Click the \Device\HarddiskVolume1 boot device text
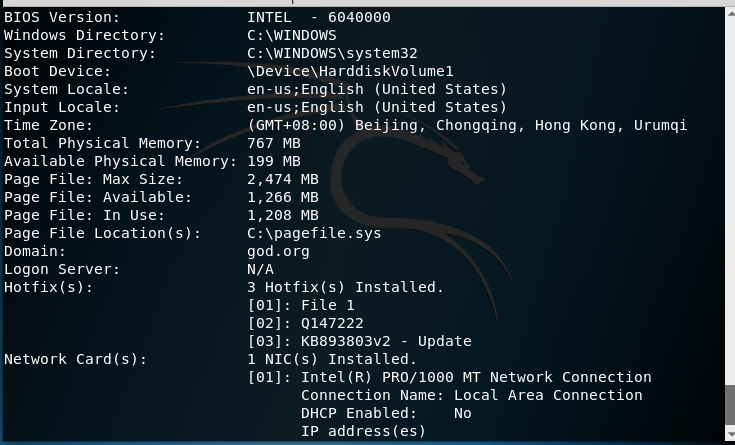 pos(350,71)
